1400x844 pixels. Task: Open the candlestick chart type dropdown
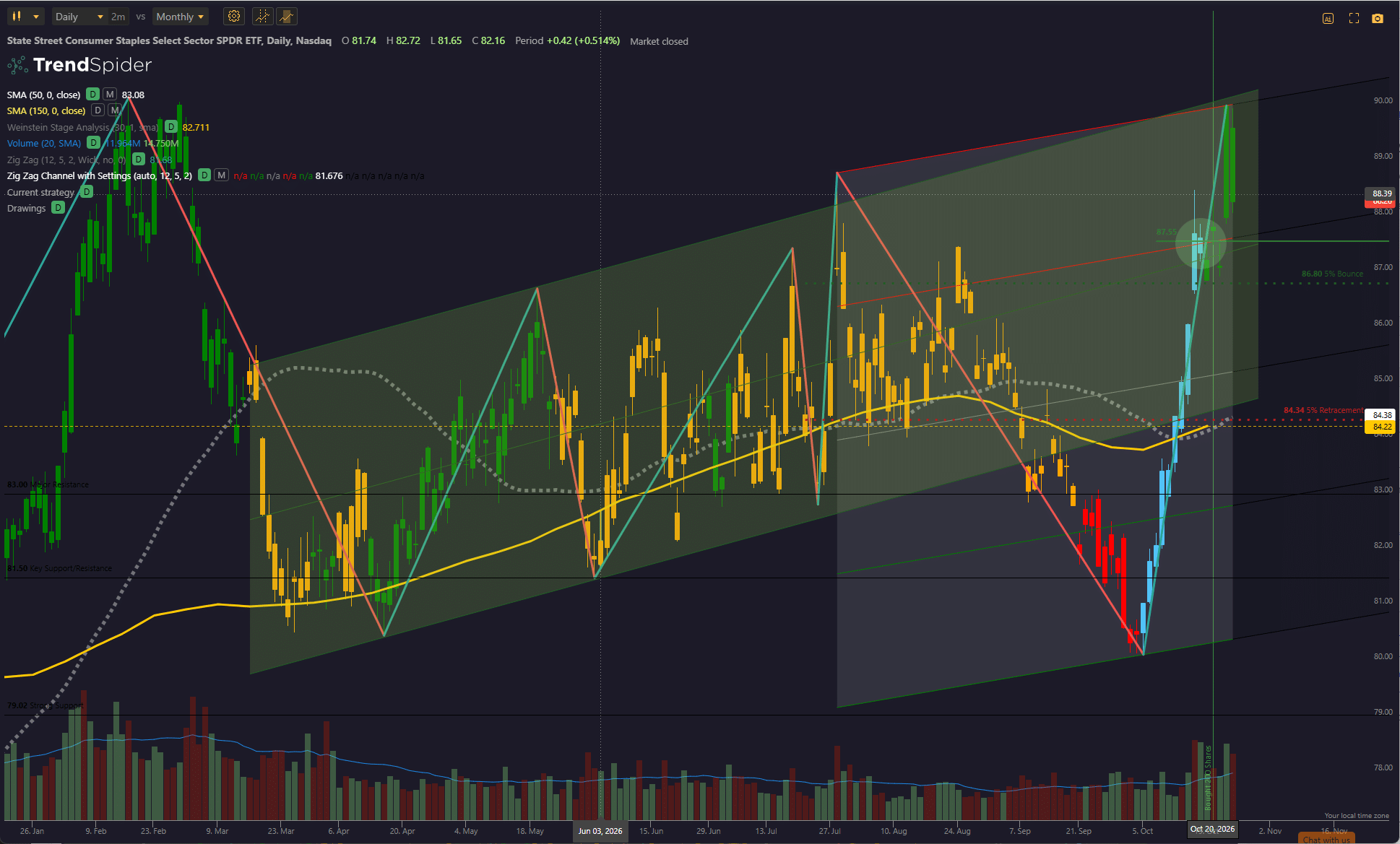(x=25, y=17)
